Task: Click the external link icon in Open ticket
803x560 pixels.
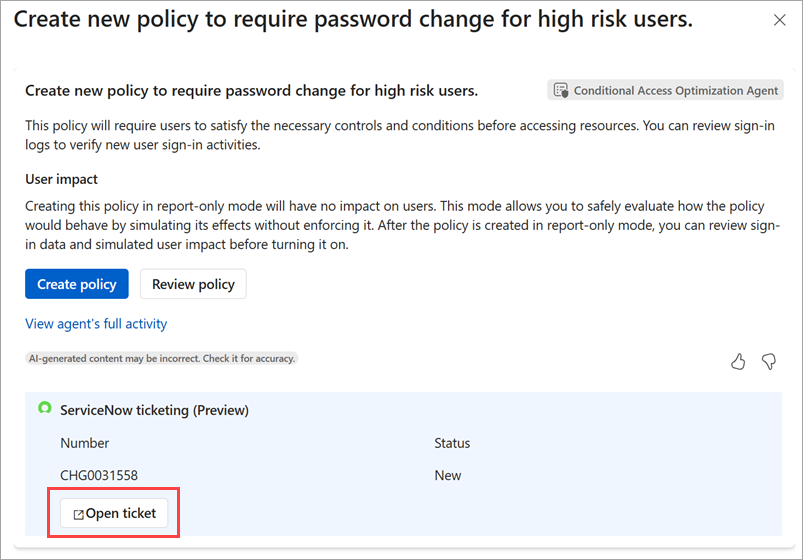Action: (78, 515)
